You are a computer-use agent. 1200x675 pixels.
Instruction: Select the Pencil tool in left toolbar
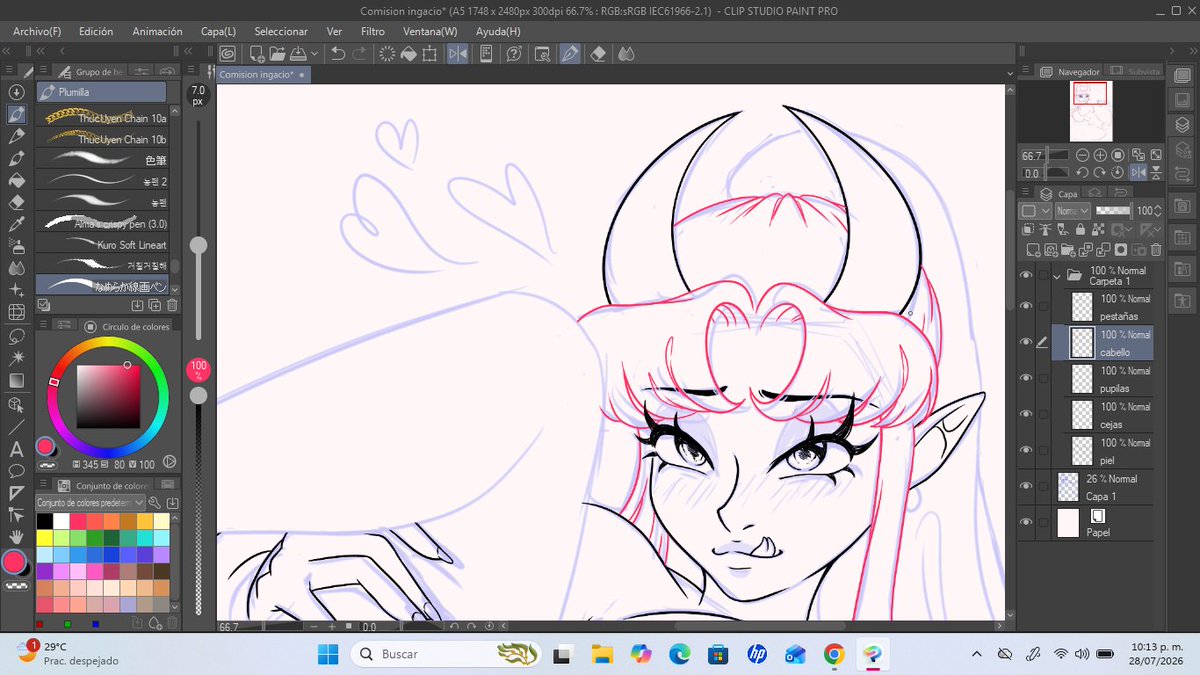[16, 137]
